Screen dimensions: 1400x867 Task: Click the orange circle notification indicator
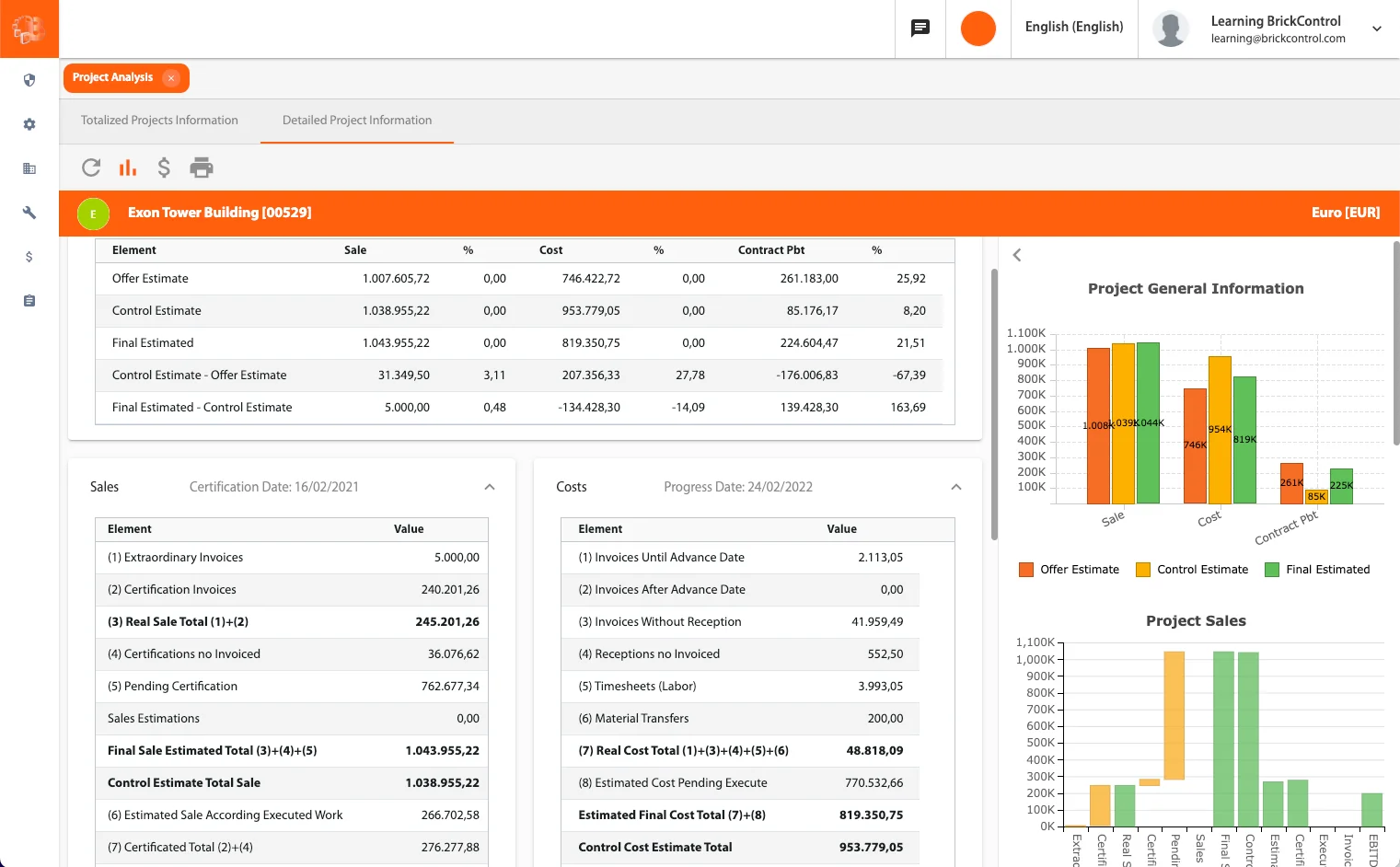tap(978, 29)
